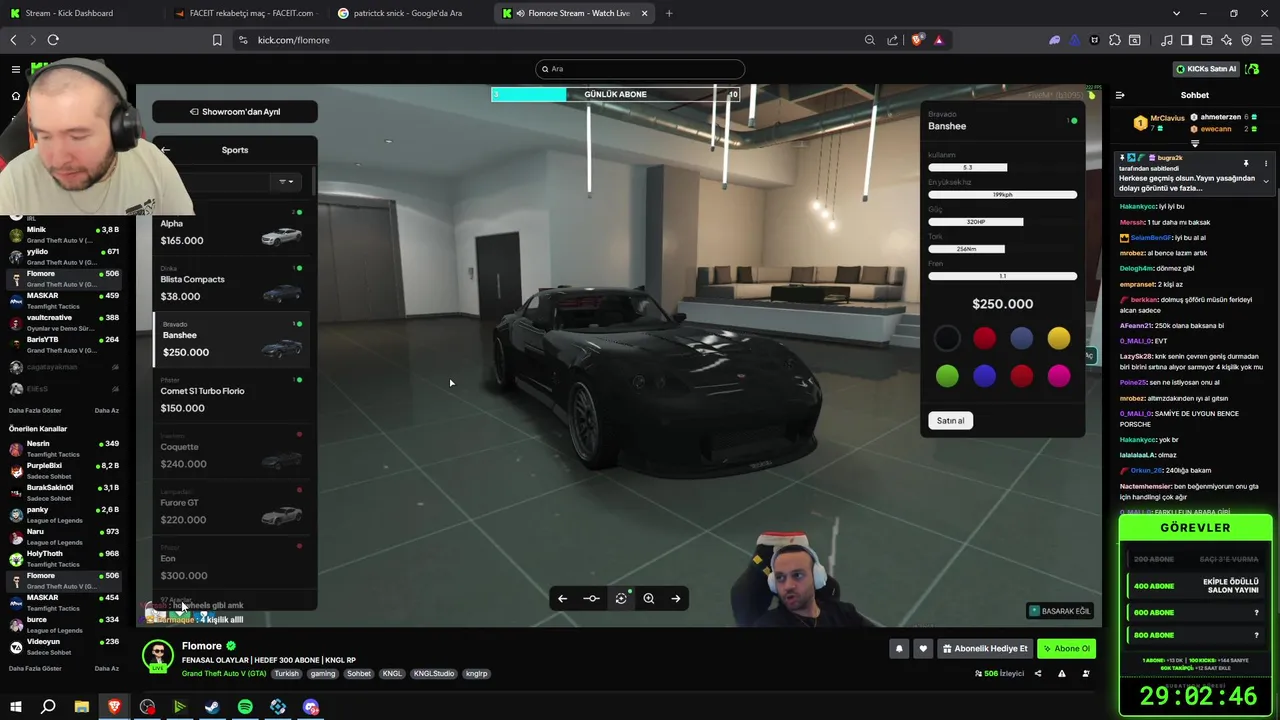Click Daha Fazla Göster under Önerilen Kanallar
The image size is (1280, 720).
point(35,668)
